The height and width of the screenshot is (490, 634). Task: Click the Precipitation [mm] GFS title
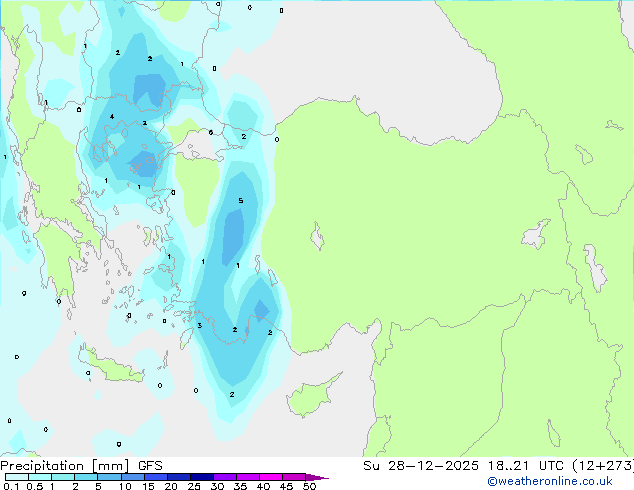coord(81,466)
